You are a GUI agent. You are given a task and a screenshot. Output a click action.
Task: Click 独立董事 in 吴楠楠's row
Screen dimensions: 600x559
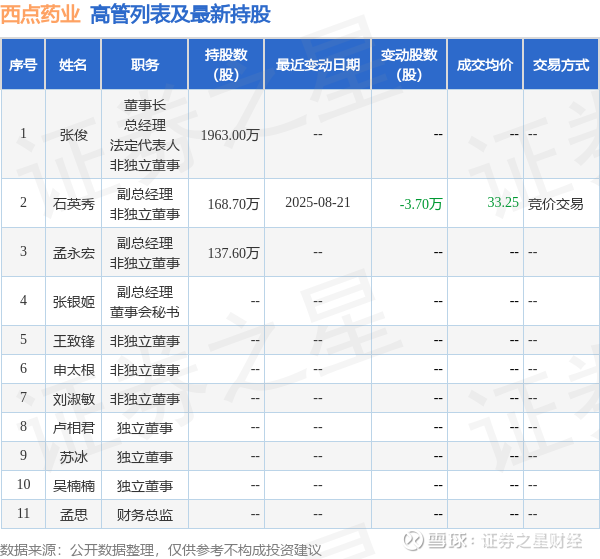pyautogui.click(x=145, y=486)
